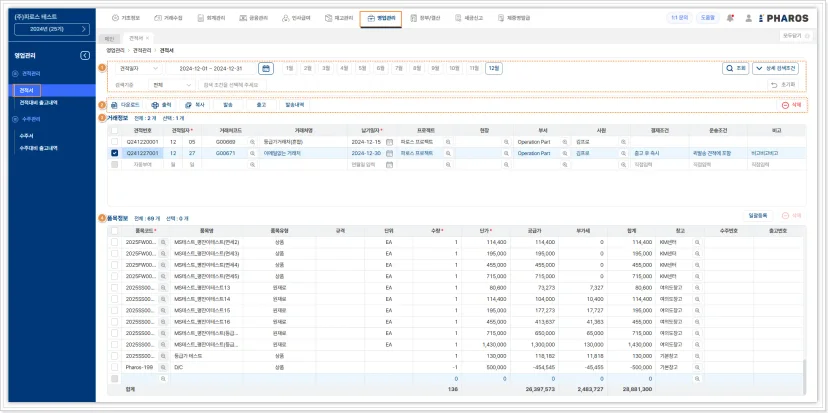828x413 pixels.
Task: Click the item list vertical scrollbar
Action: click(x=804, y=375)
